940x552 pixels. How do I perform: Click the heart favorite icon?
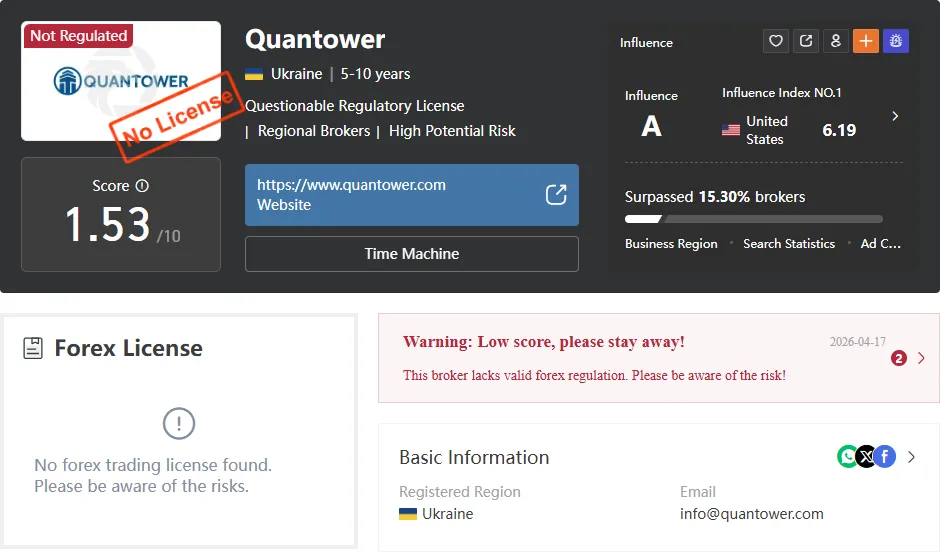click(776, 41)
